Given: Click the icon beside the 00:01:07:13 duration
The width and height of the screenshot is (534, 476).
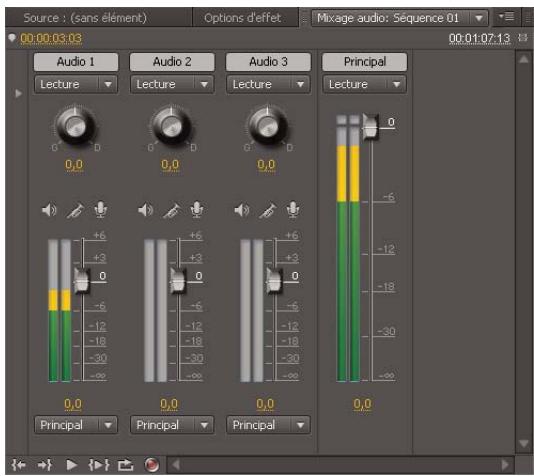Looking at the screenshot, I should point(523,38).
